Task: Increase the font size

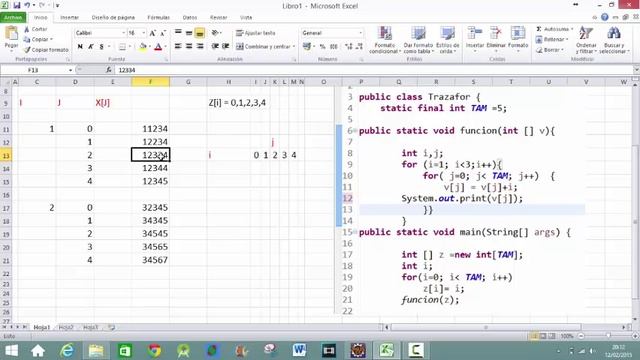Action: tap(152, 33)
